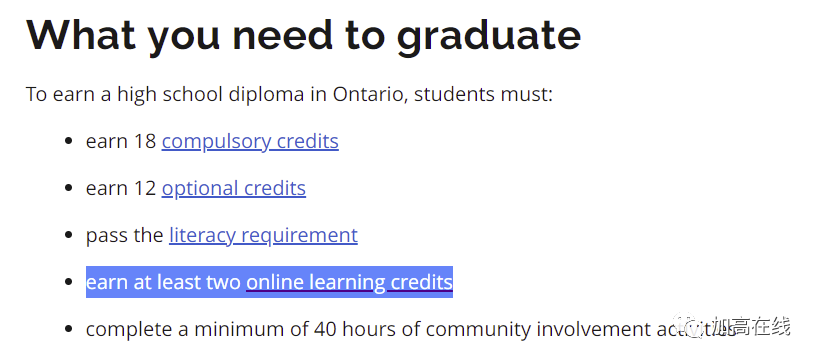This screenshot has width=817, height=362.
Task: Click the 加高在线 watermark text
Action: tap(751, 327)
